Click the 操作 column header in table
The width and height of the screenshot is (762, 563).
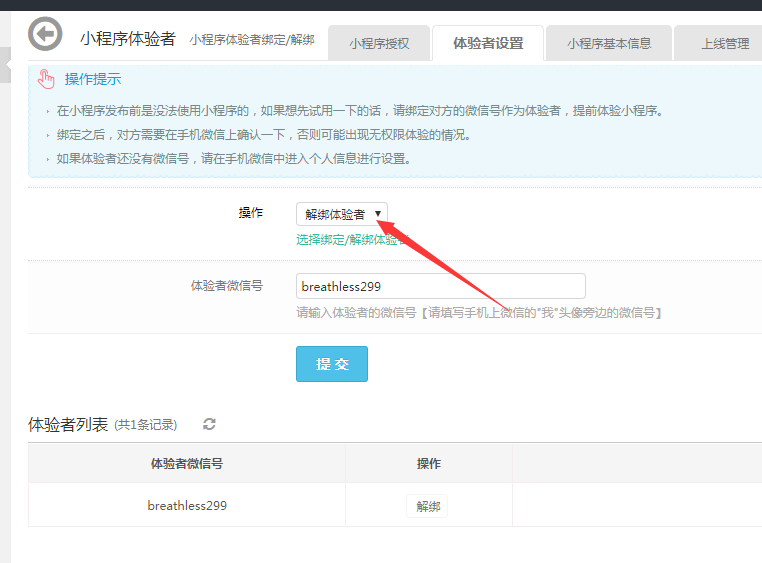click(428, 464)
